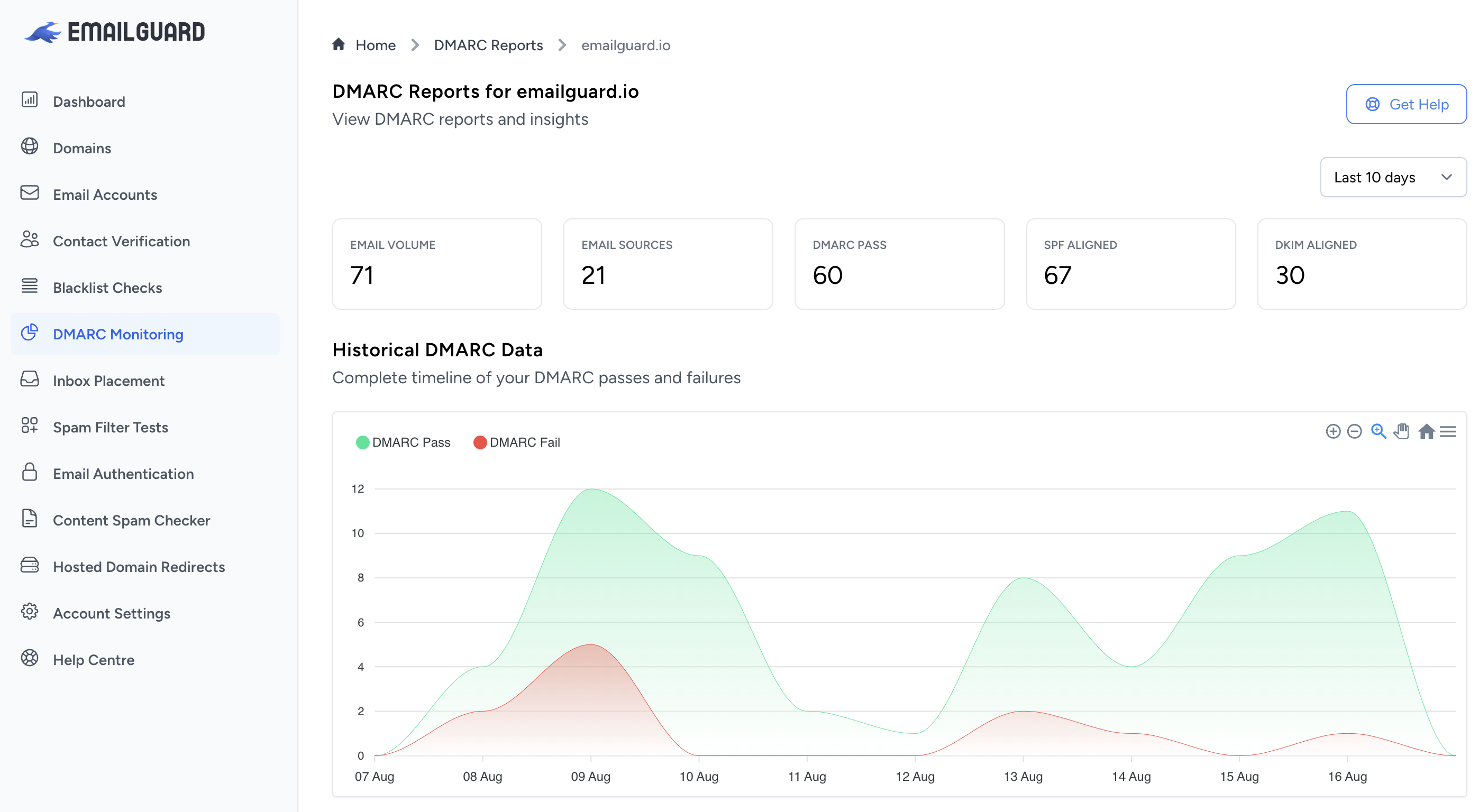Go to Hosted Domain Redirects
1479x812 pixels.
click(145, 566)
